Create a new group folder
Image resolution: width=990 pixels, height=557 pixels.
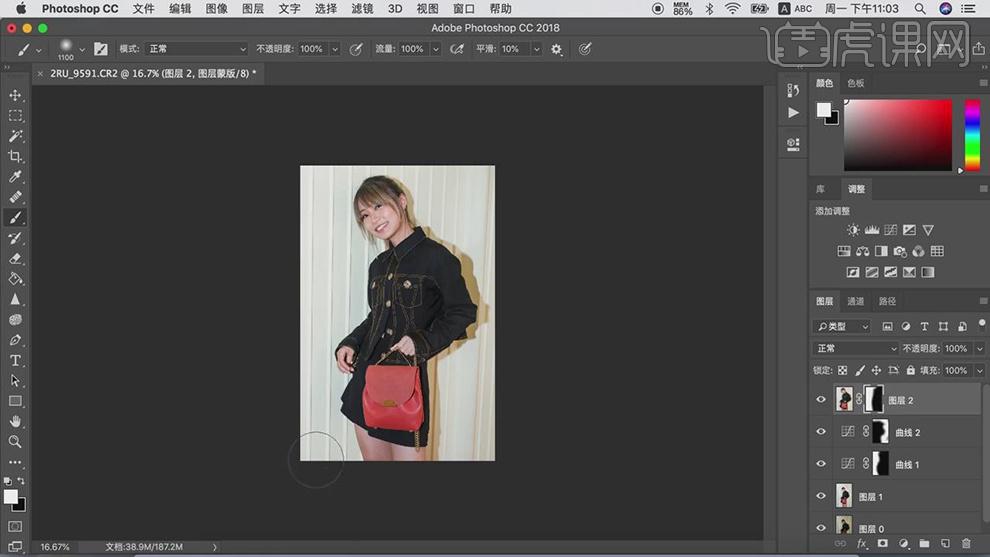coord(924,543)
